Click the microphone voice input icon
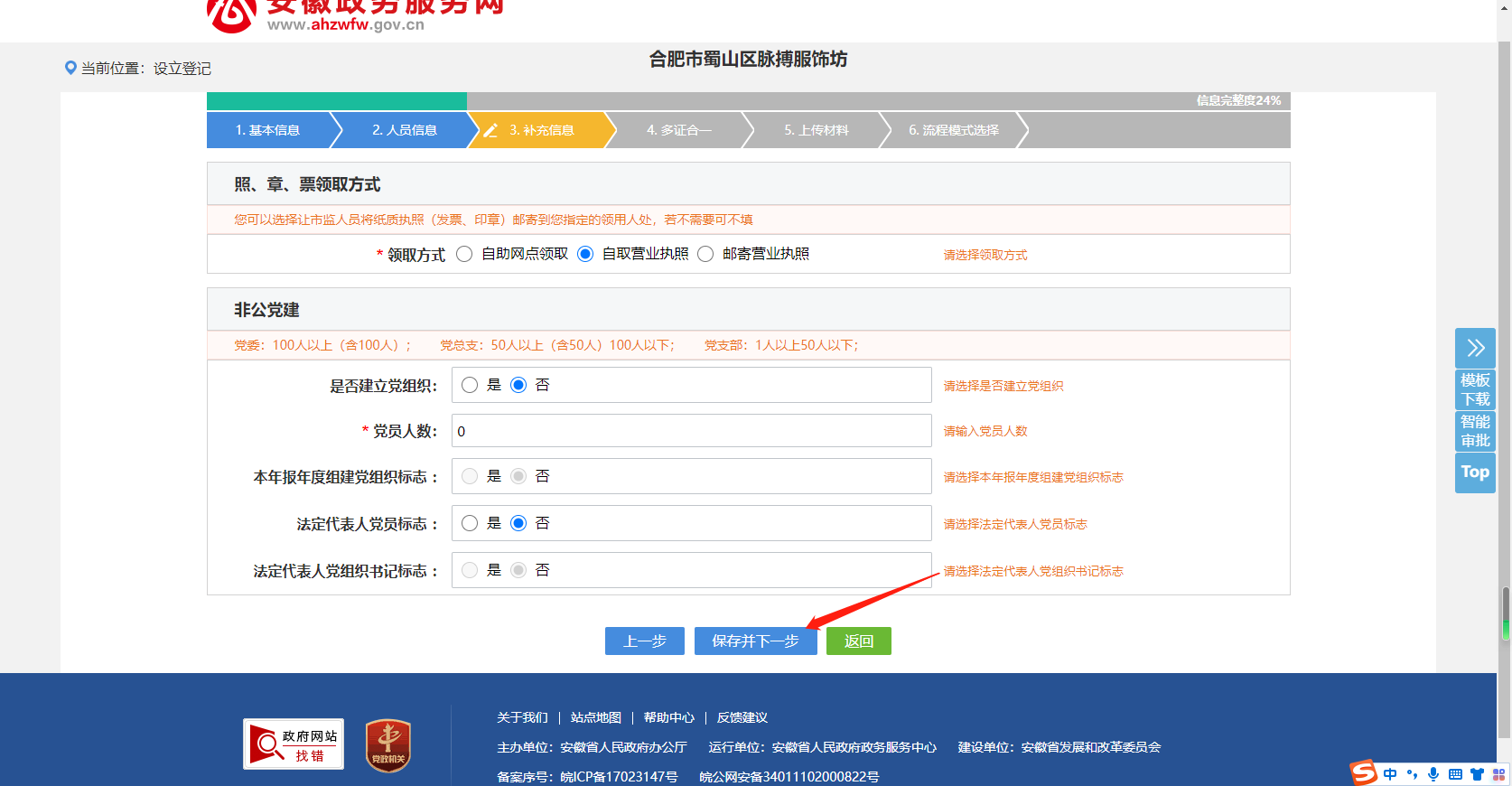Image resolution: width=1512 pixels, height=786 pixels. (1433, 774)
